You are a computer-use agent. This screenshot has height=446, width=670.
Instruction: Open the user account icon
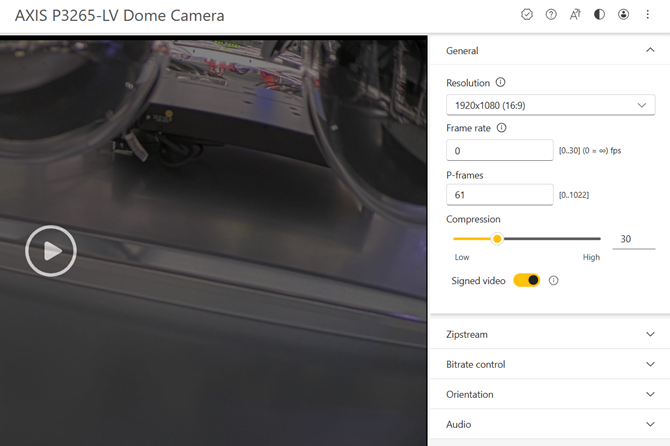(624, 15)
